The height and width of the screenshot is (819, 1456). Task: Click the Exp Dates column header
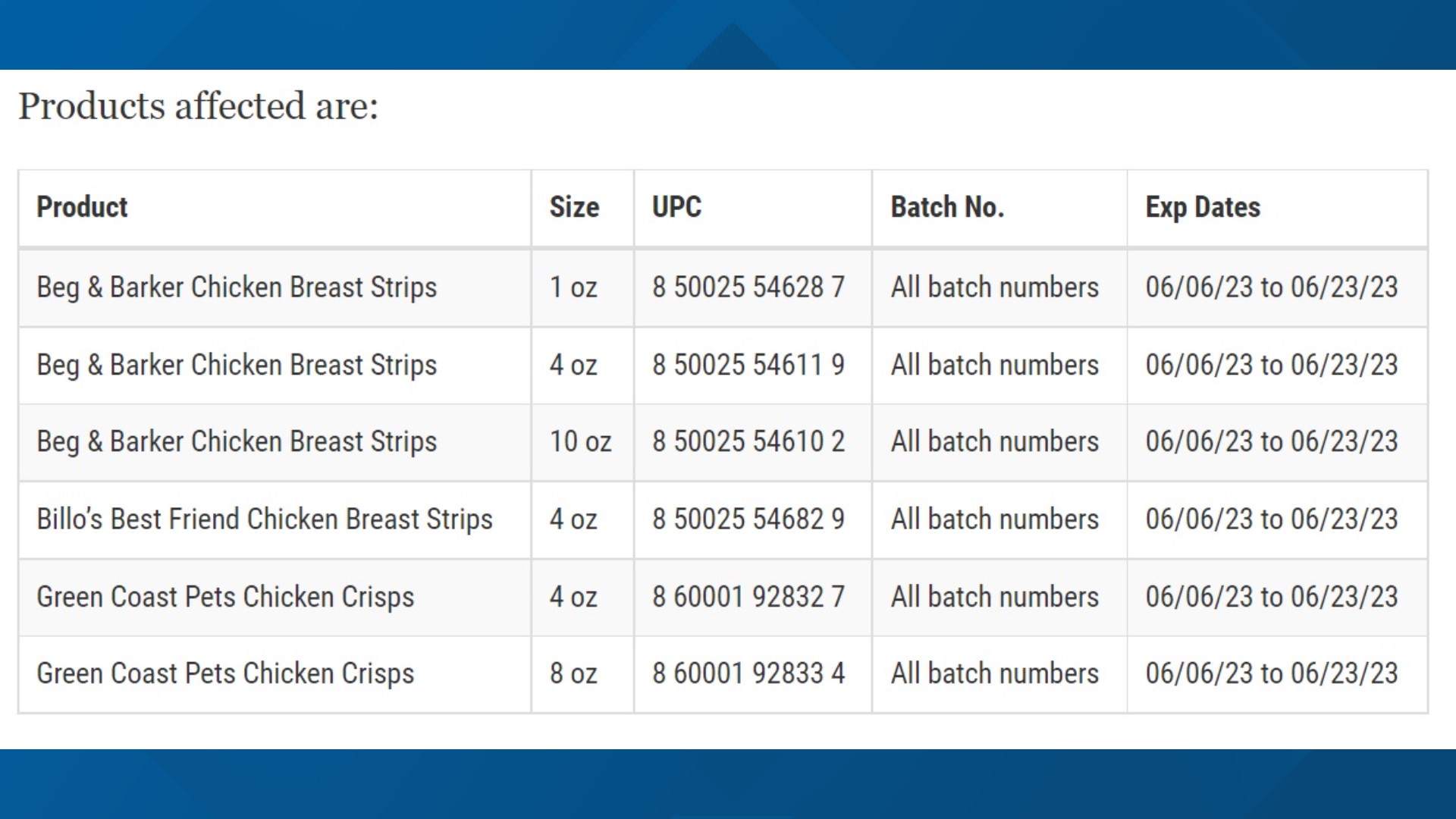point(1203,207)
